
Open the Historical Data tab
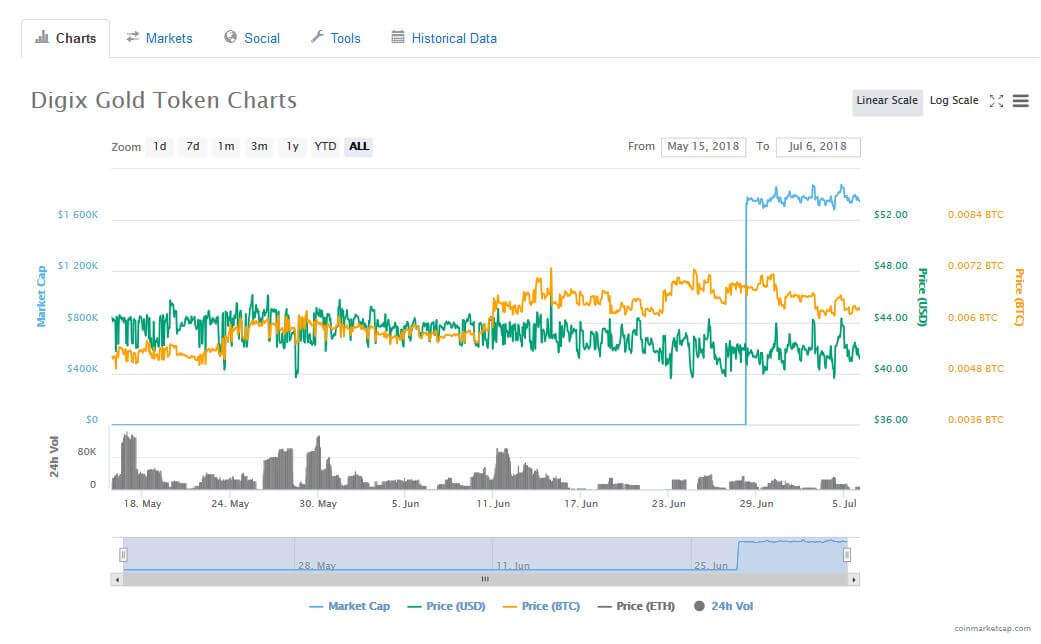point(444,39)
